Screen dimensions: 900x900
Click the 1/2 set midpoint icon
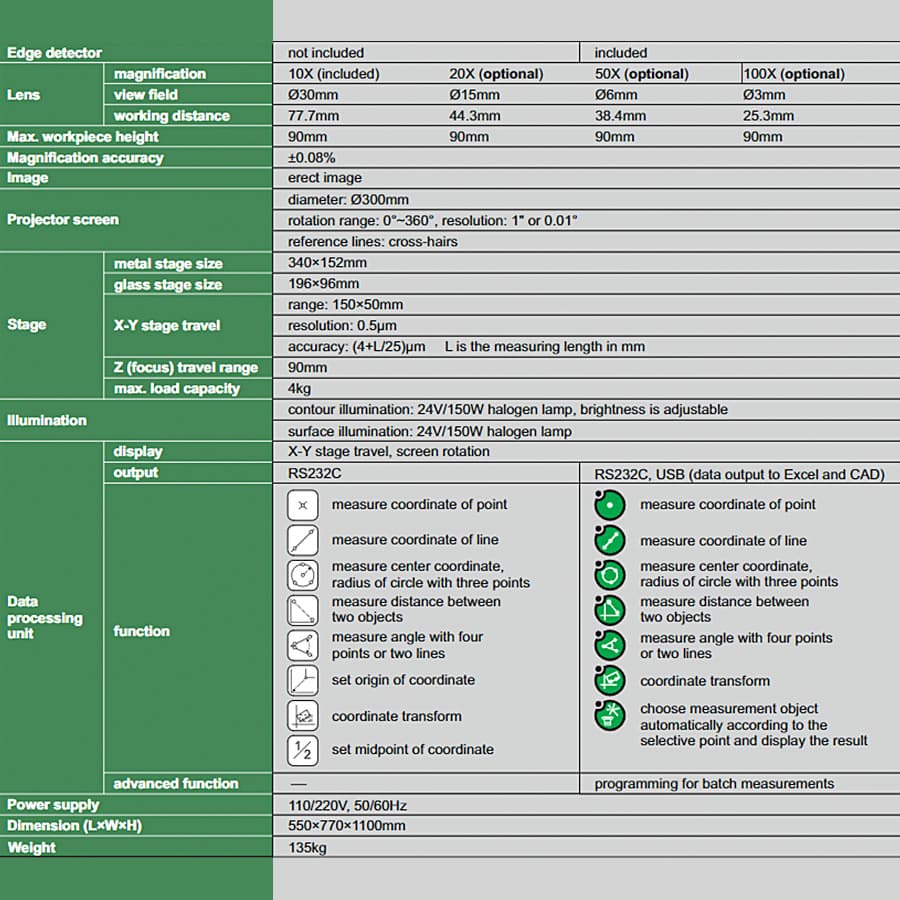pos(302,750)
